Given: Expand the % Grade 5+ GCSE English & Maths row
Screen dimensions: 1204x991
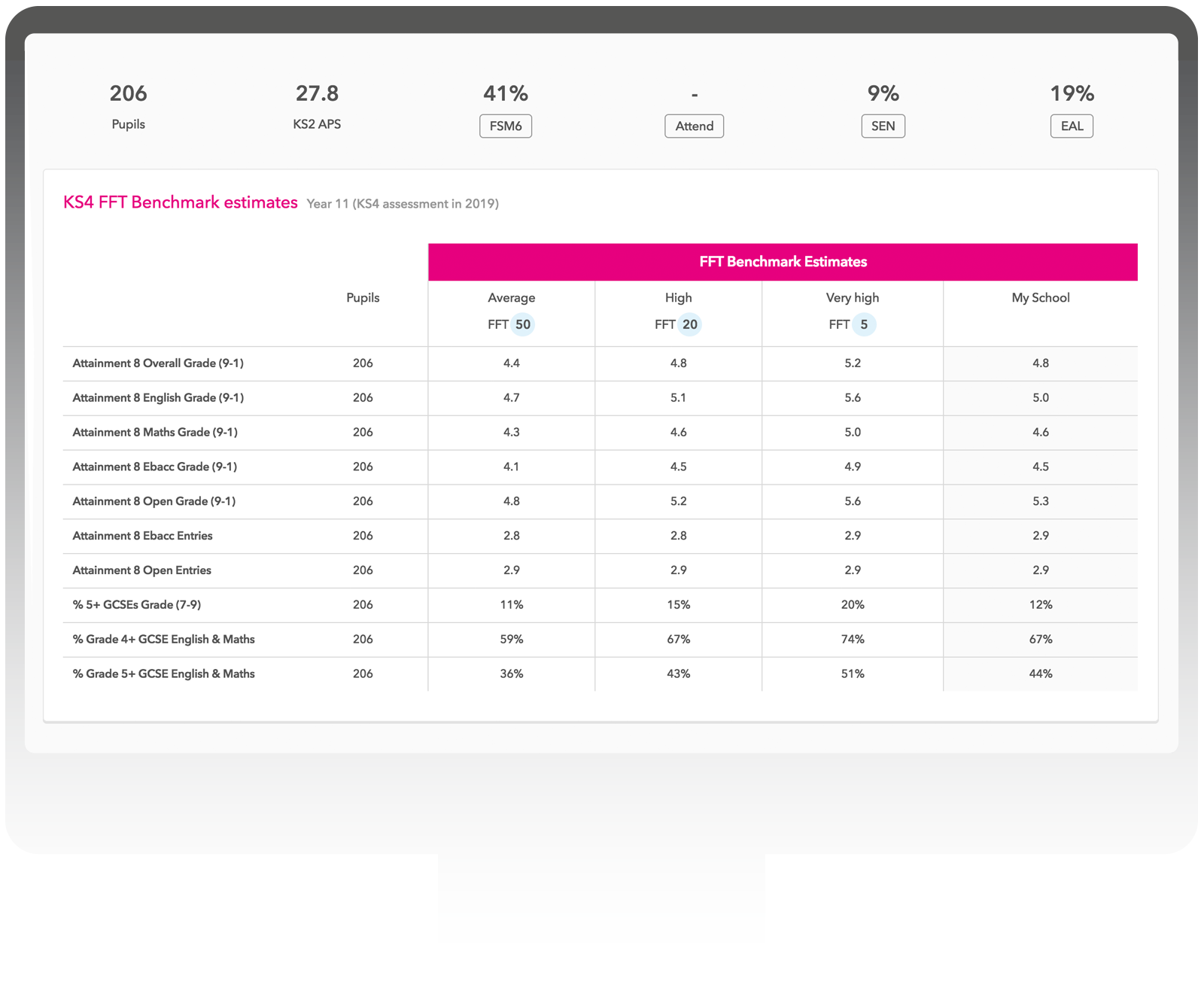Looking at the screenshot, I should pyautogui.click(x=163, y=673).
